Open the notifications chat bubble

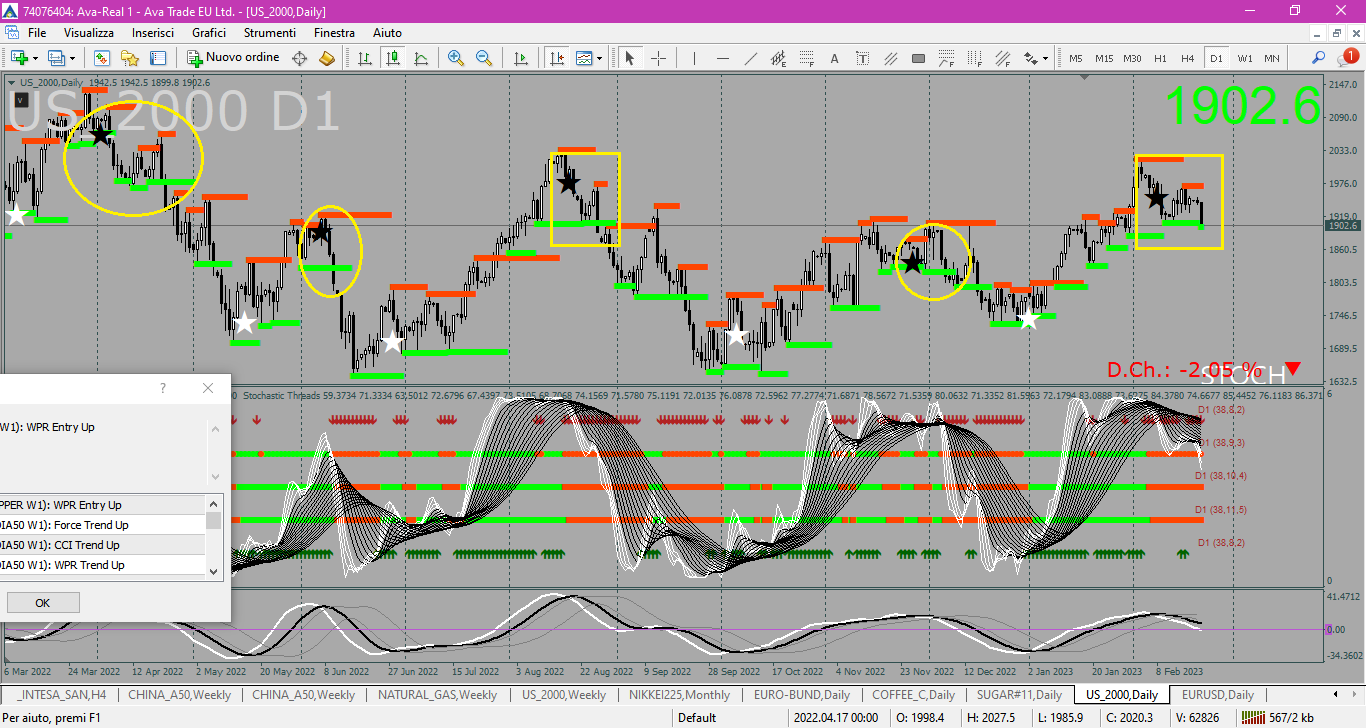1347,56
